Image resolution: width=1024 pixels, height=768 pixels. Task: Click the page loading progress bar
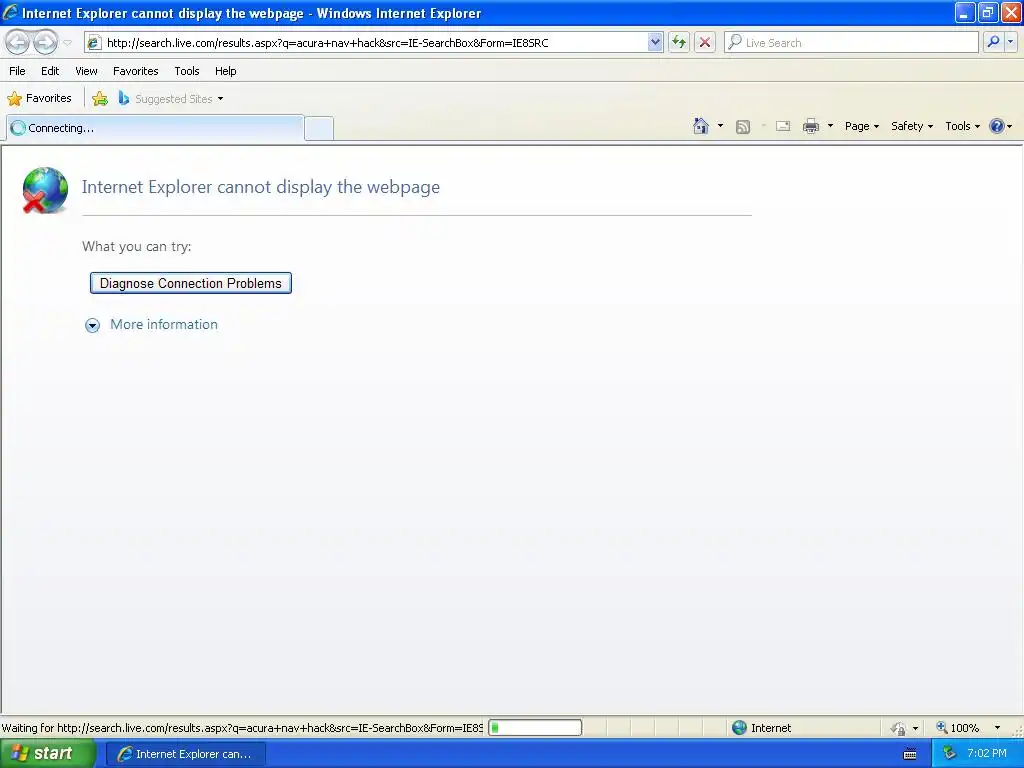[x=535, y=728]
